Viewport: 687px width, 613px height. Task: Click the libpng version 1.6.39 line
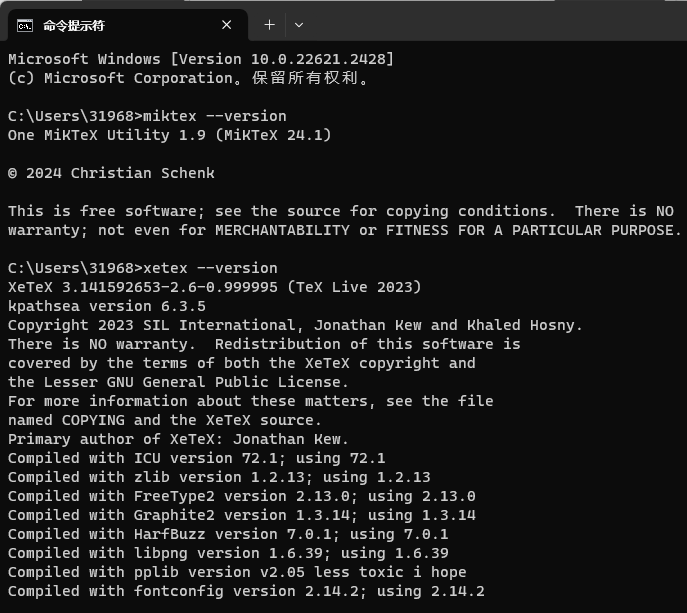point(228,553)
